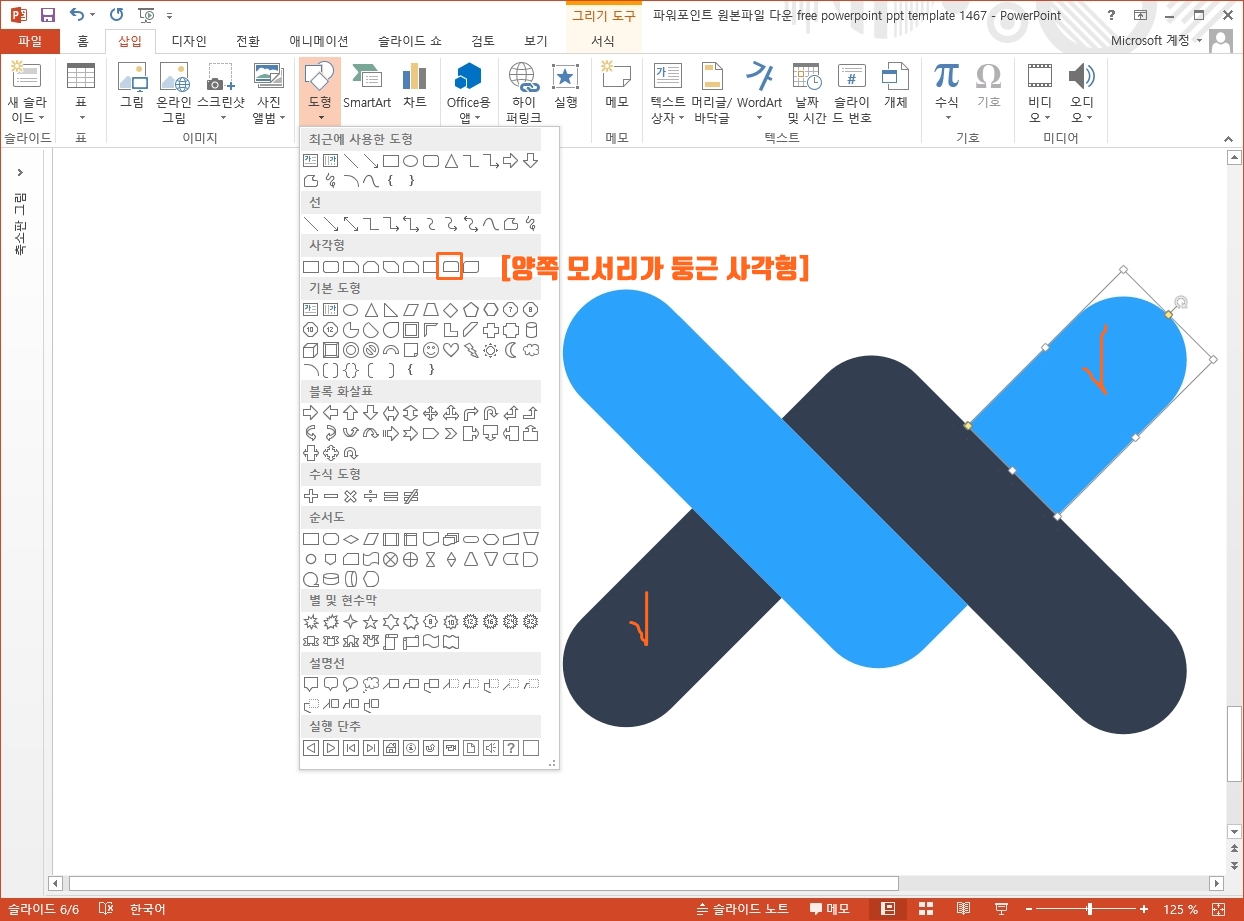Click the 하이퍼링크 hyperlink button
1244x921 pixels.
tap(523, 92)
